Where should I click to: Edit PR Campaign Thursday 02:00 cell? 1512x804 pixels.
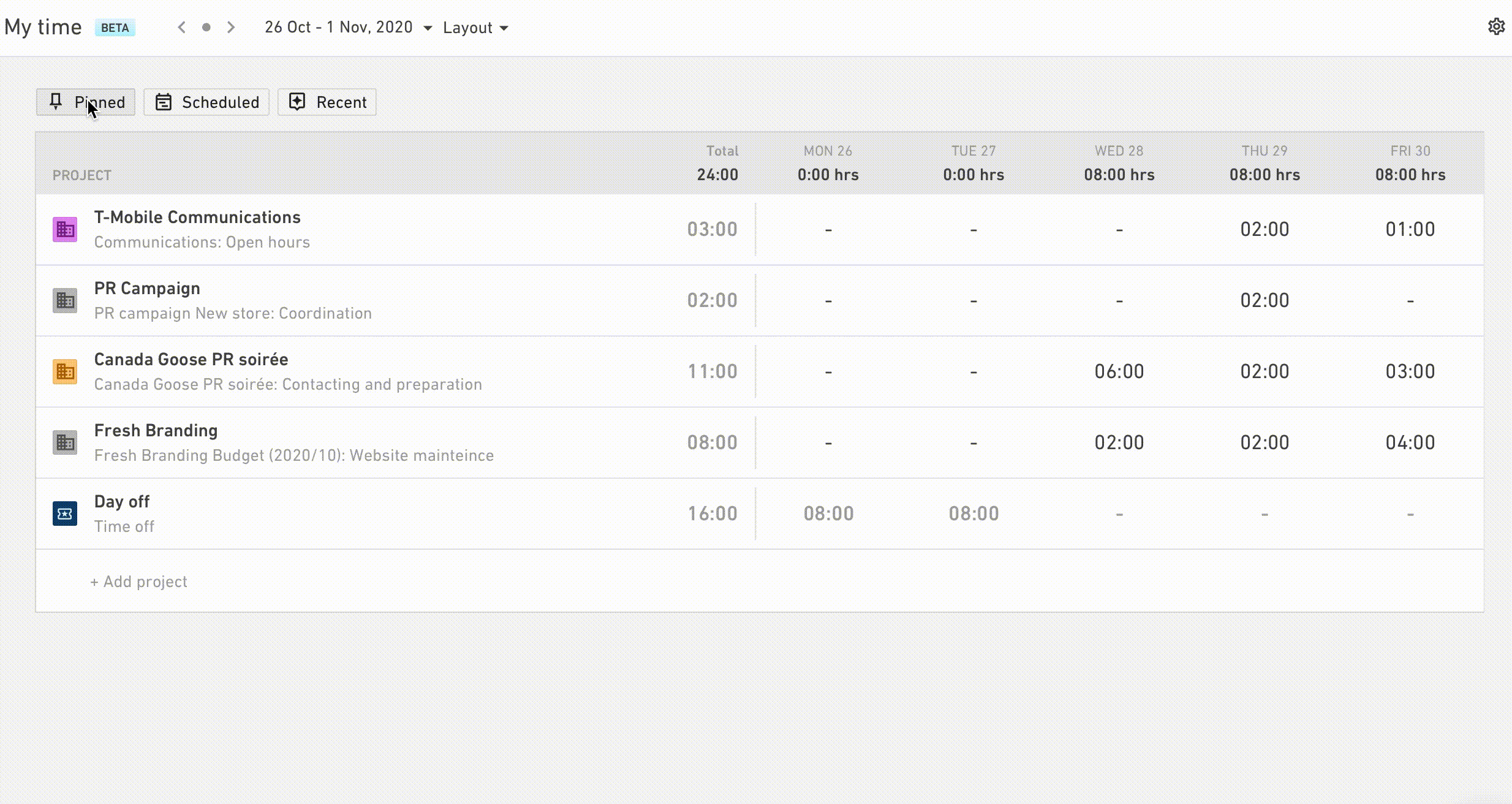click(1264, 300)
